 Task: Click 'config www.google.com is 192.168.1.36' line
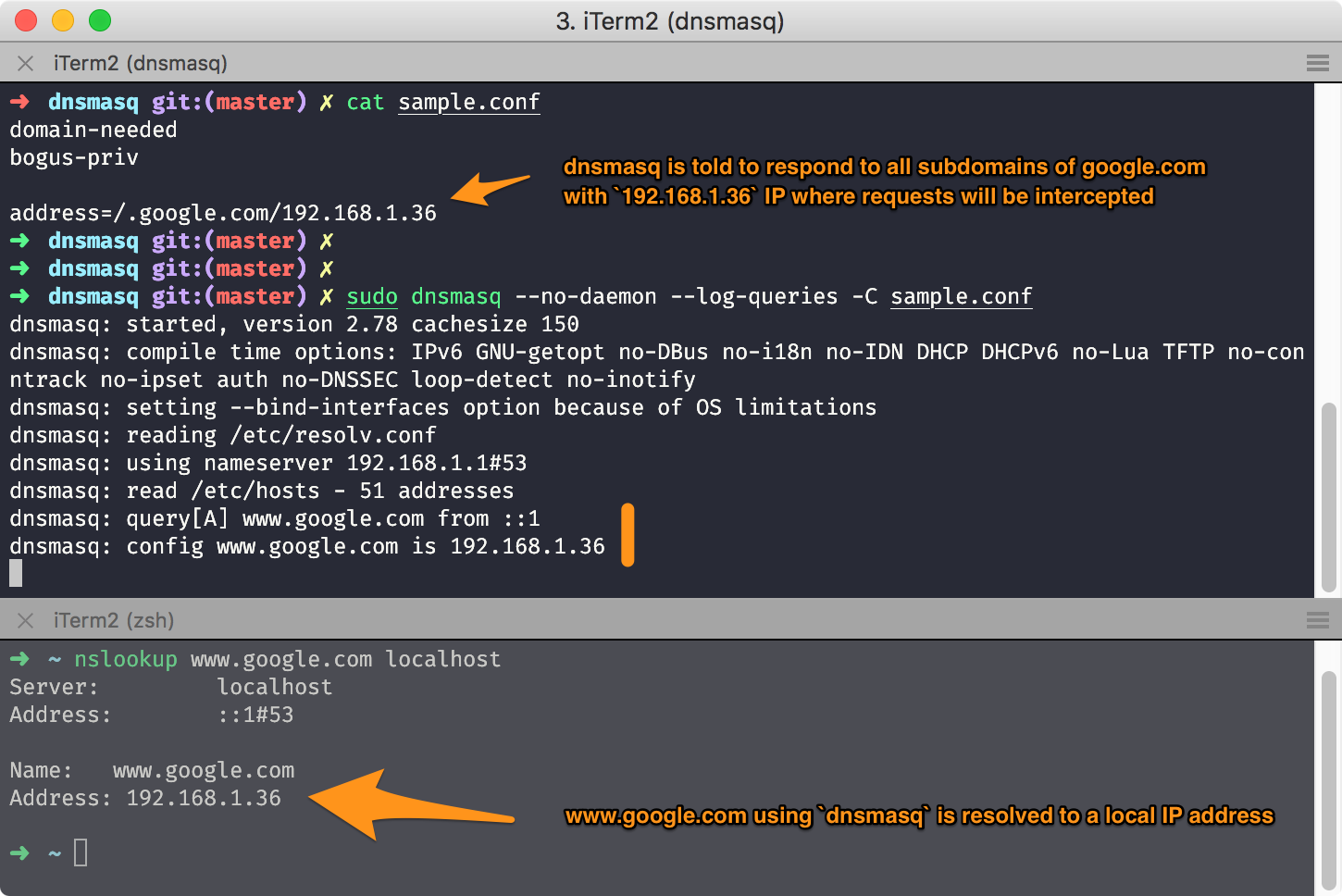(x=307, y=546)
